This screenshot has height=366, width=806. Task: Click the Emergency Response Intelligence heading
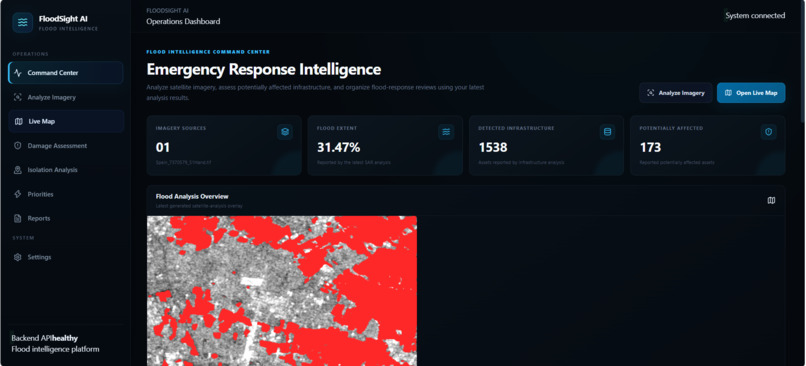(x=264, y=69)
